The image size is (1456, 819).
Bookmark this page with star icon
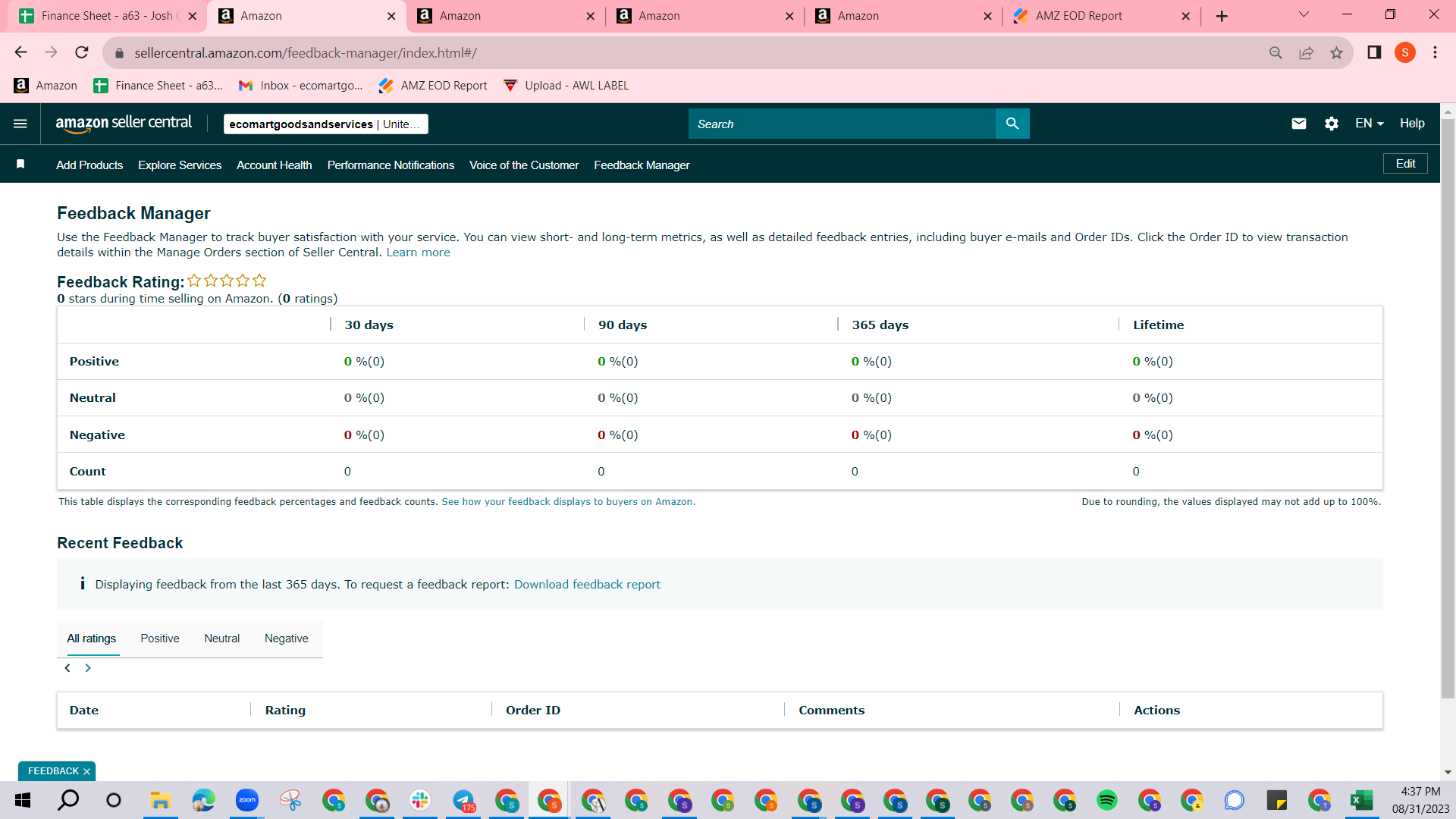click(1336, 52)
